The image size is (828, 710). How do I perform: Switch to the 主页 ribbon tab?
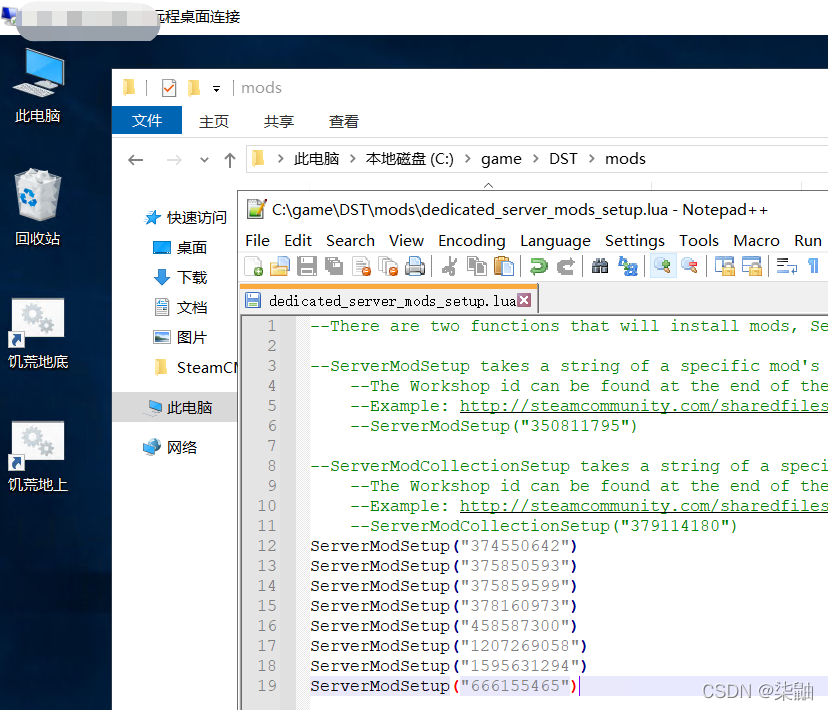pos(214,121)
